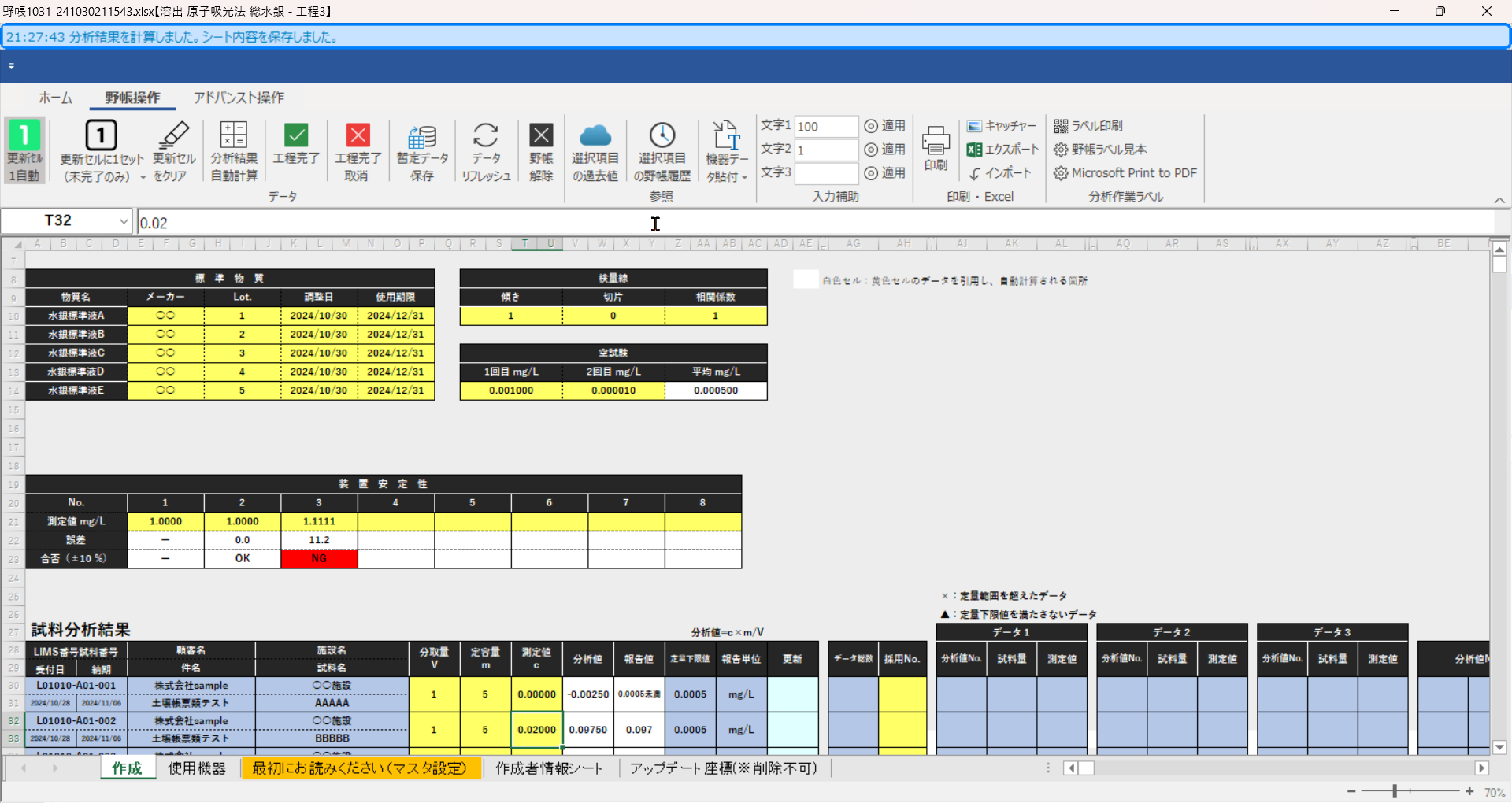The width and height of the screenshot is (1512, 803).
Task: Expand 機器データ貼付 dropdown arrow
Action: pyautogui.click(x=744, y=177)
